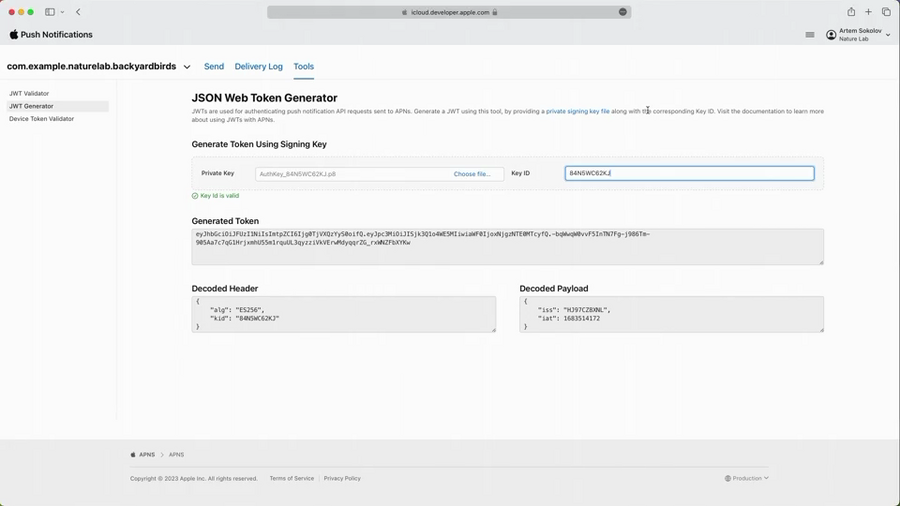Switch to the Delivery Log tab
Viewport: 900px width, 506px height.
(258, 67)
